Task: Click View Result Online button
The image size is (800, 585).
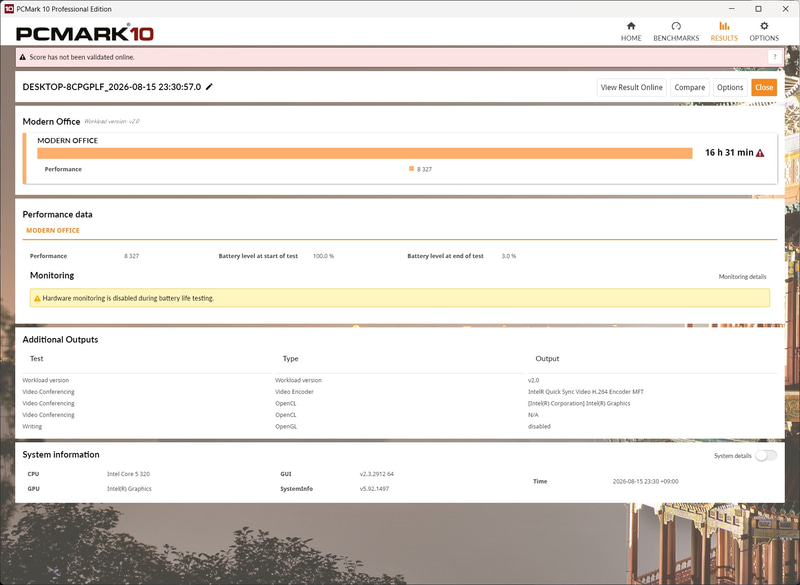Action: click(632, 87)
